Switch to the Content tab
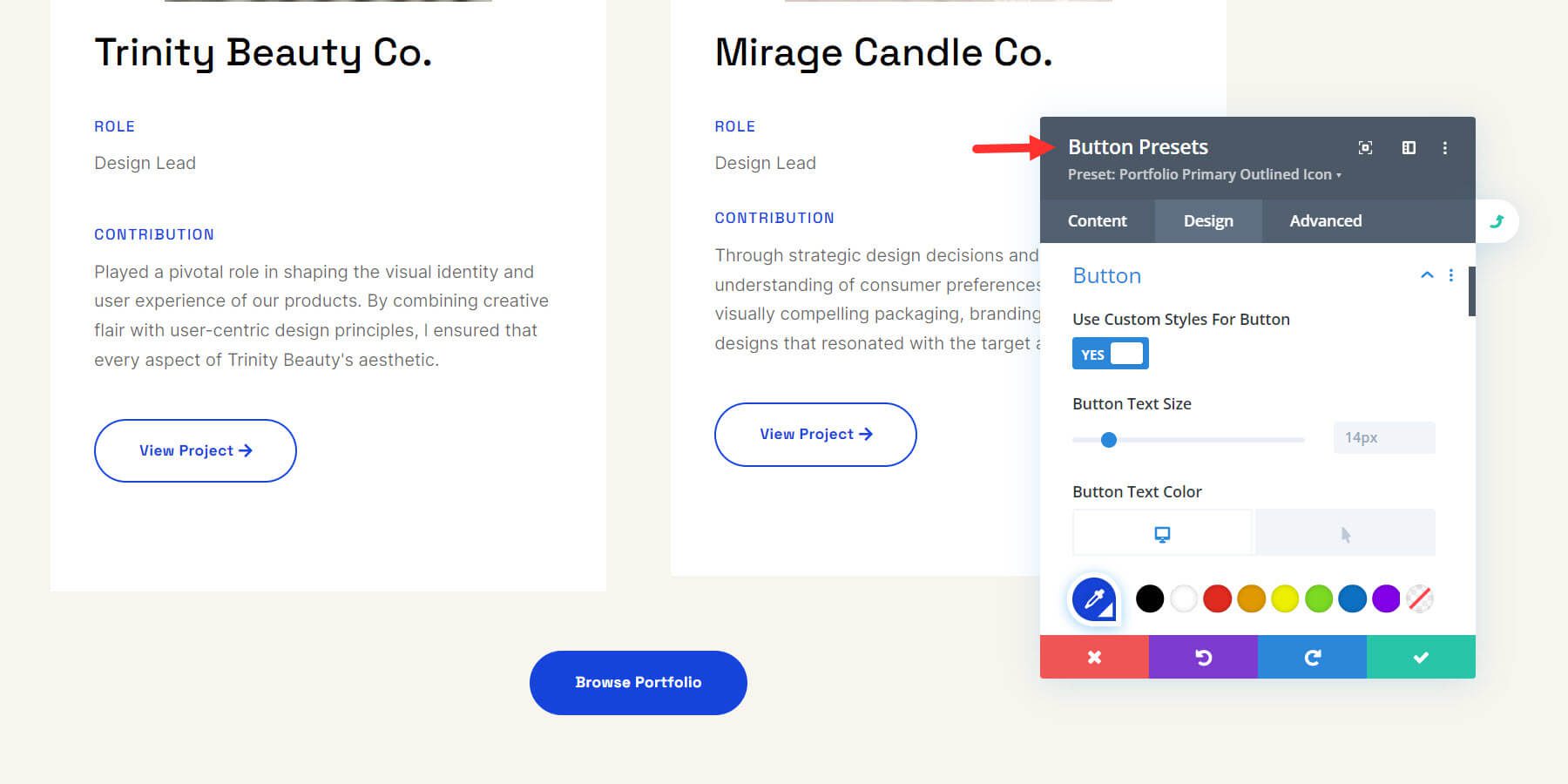This screenshot has height=784, width=1568. (1097, 221)
